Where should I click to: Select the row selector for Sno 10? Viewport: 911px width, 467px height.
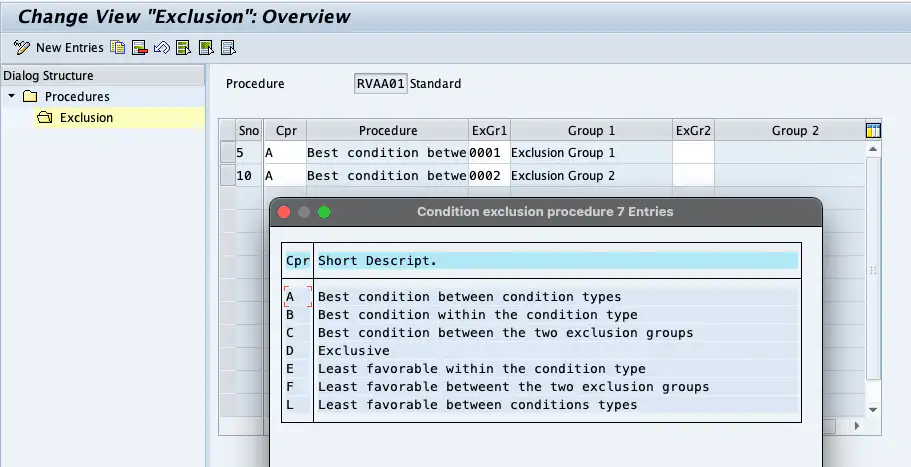click(x=227, y=175)
